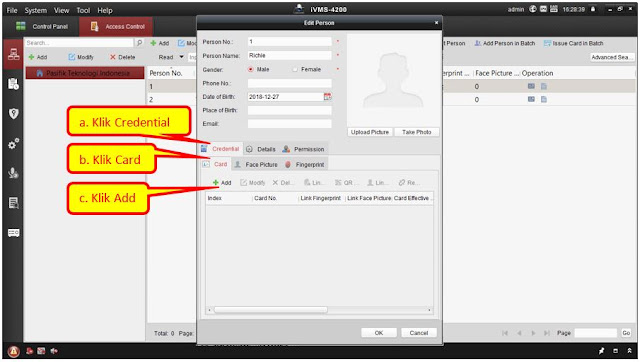This screenshot has width=640, height=362.
Task: Click Add Person in Batch
Action: pos(504,43)
